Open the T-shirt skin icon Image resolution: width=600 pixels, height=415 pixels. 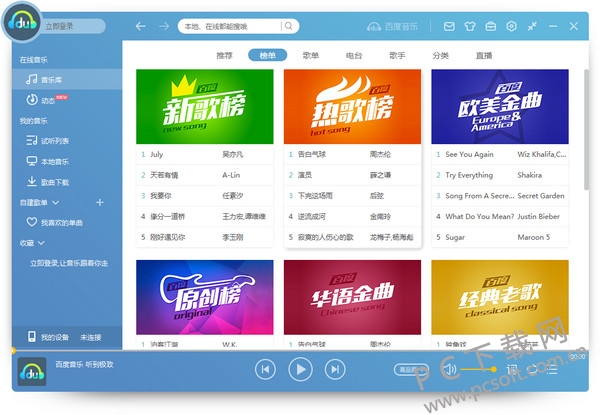[470, 26]
